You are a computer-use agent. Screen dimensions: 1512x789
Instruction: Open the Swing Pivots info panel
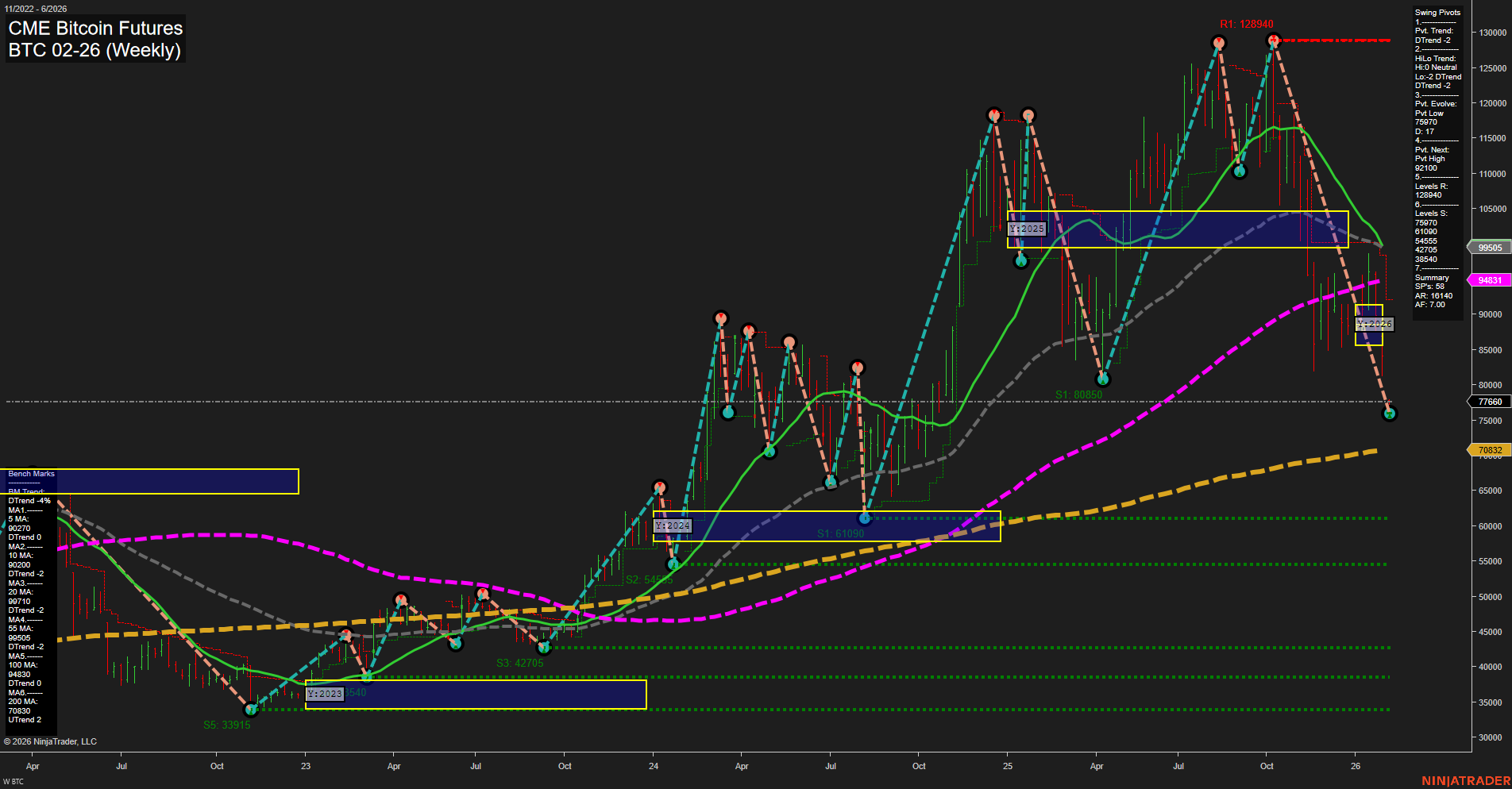[x=1437, y=12]
